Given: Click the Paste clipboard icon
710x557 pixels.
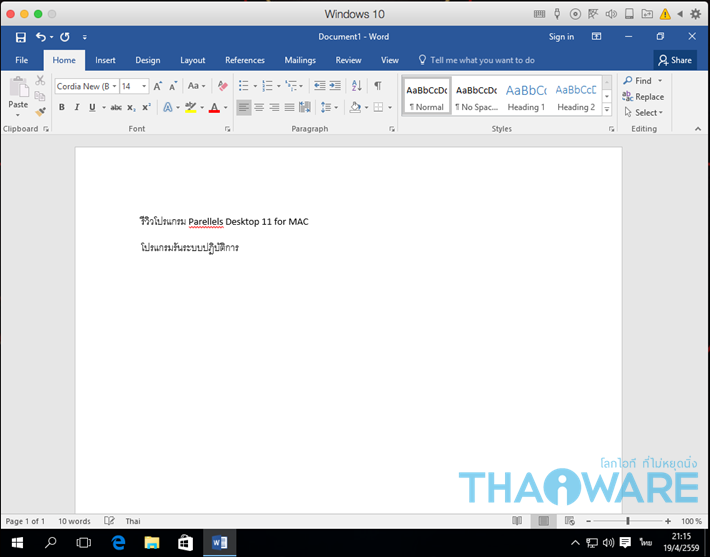Looking at the screenshot, I should coord(19,87).
